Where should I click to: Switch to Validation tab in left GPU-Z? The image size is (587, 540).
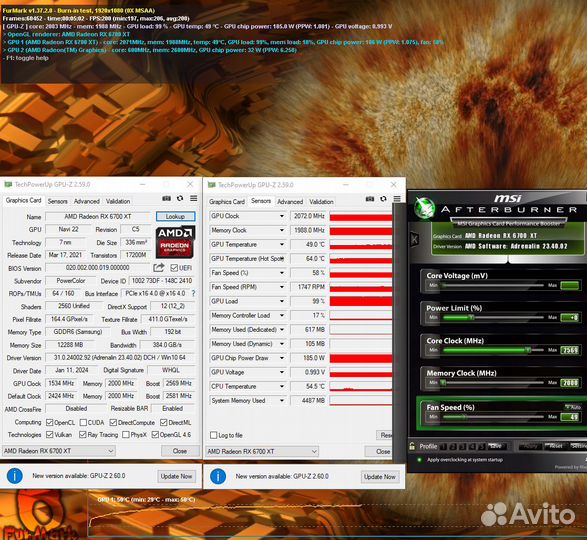click(118, 201)
